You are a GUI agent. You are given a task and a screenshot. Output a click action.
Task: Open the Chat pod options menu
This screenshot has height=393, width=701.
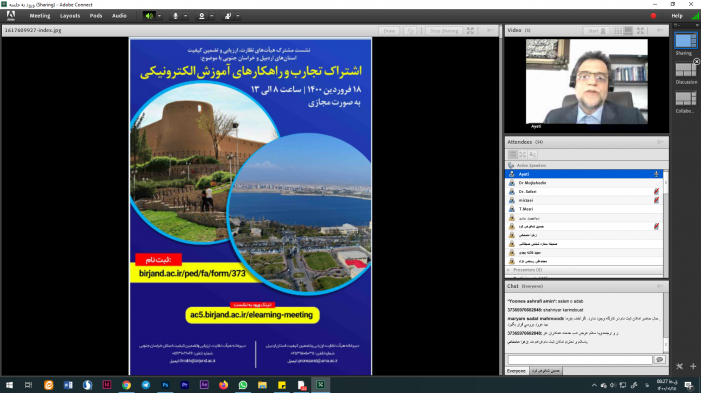pyautogui.click(x=660, y=286)
